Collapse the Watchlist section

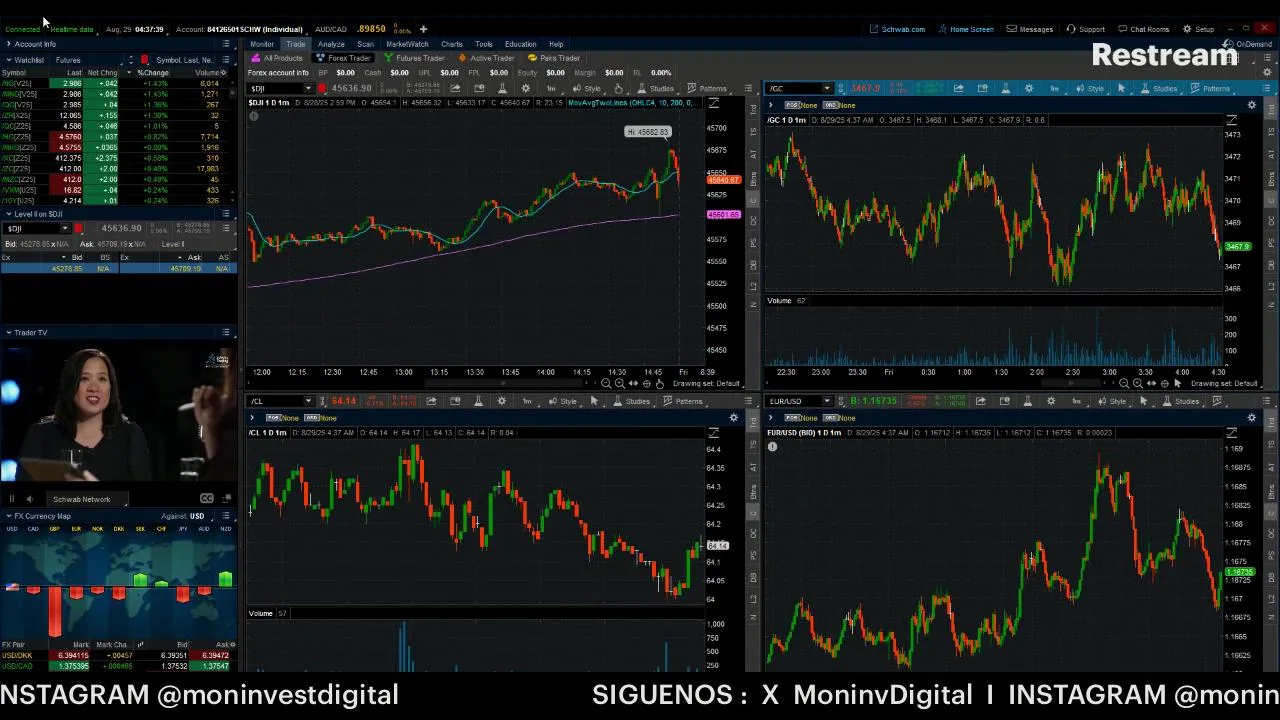pyautogui.click(x=9, y=60)
